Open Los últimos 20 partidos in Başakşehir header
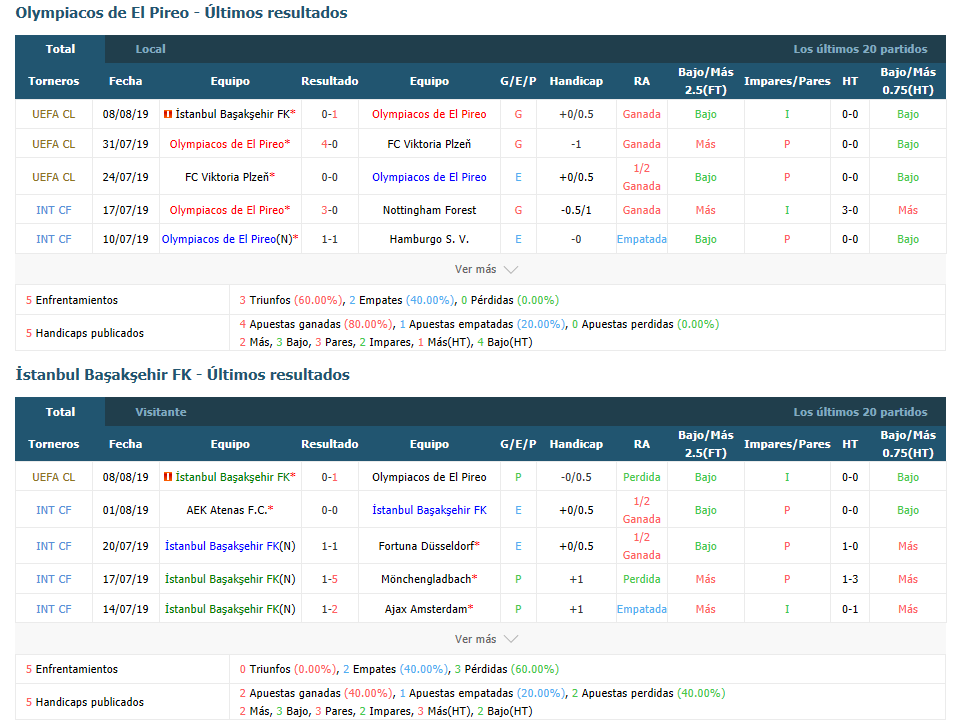Image resolution: width=956 pixels, height=728 pixels. tap(860, 412)
